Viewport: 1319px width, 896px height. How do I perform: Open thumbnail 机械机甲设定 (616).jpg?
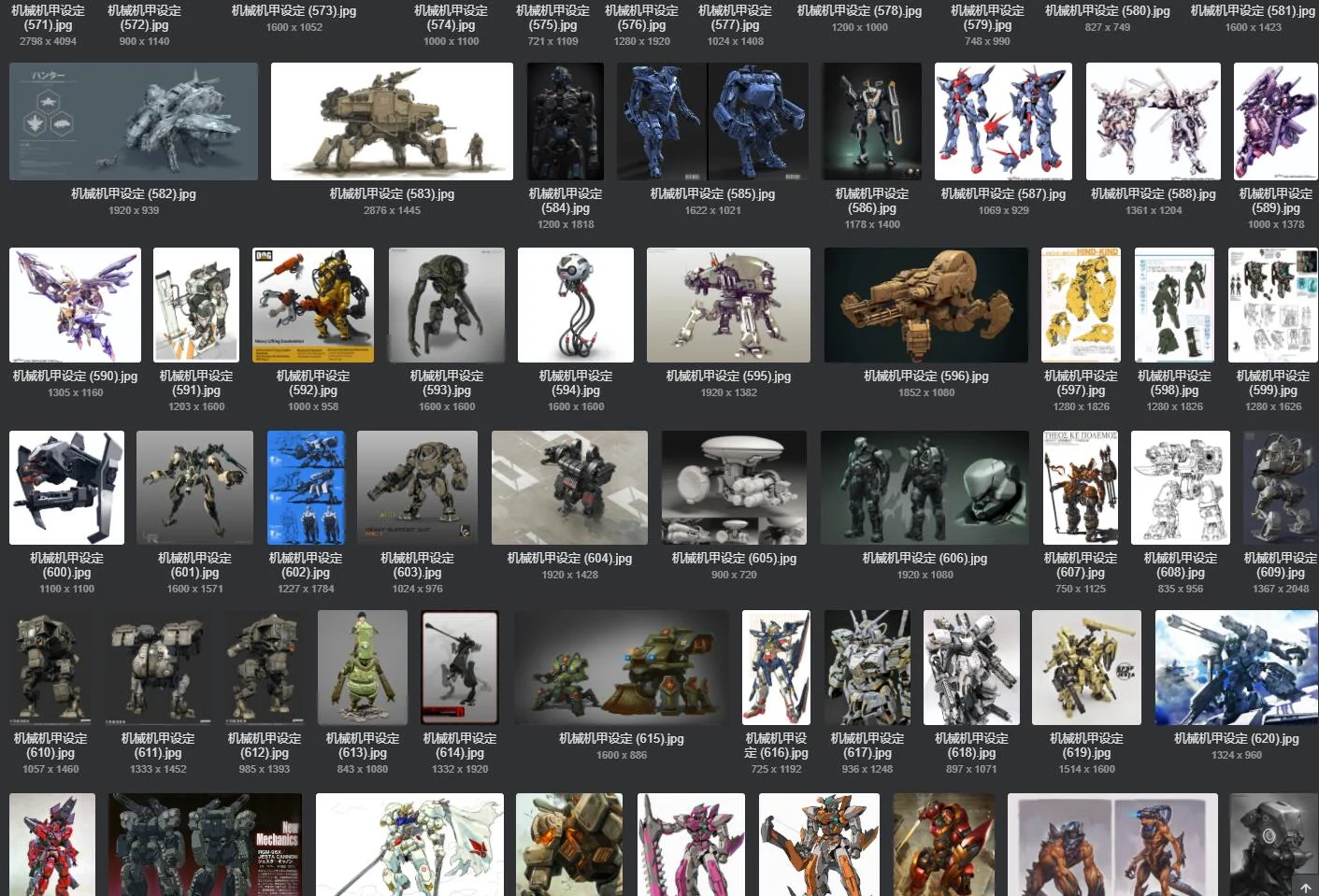pyautogui.click(x=776, y=668)
